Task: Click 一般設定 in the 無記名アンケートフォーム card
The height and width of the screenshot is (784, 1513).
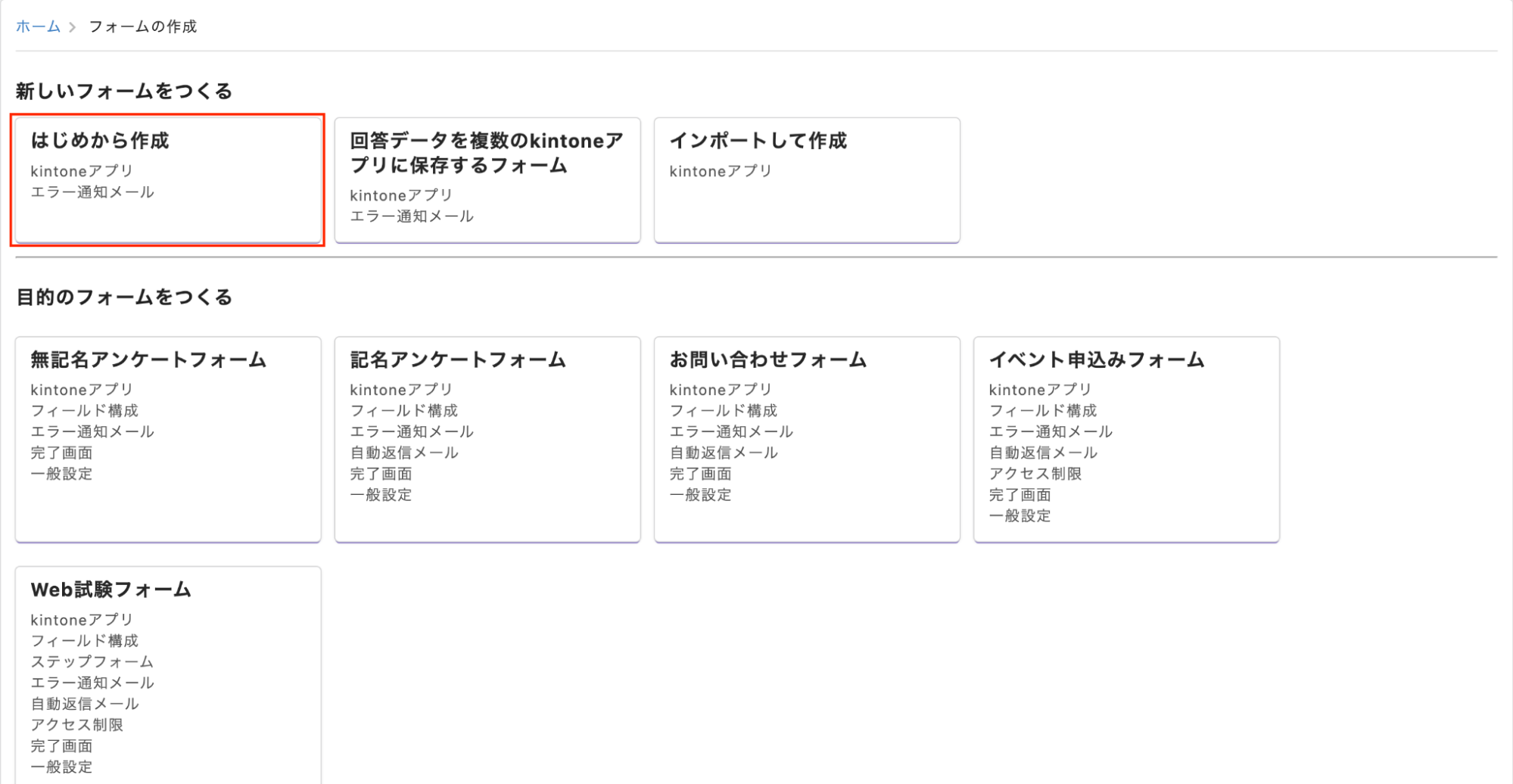Action: (x=61, y=474)
